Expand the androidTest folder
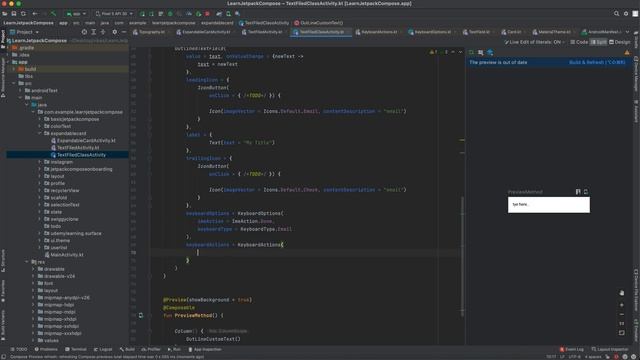 [x=20, y=91]
